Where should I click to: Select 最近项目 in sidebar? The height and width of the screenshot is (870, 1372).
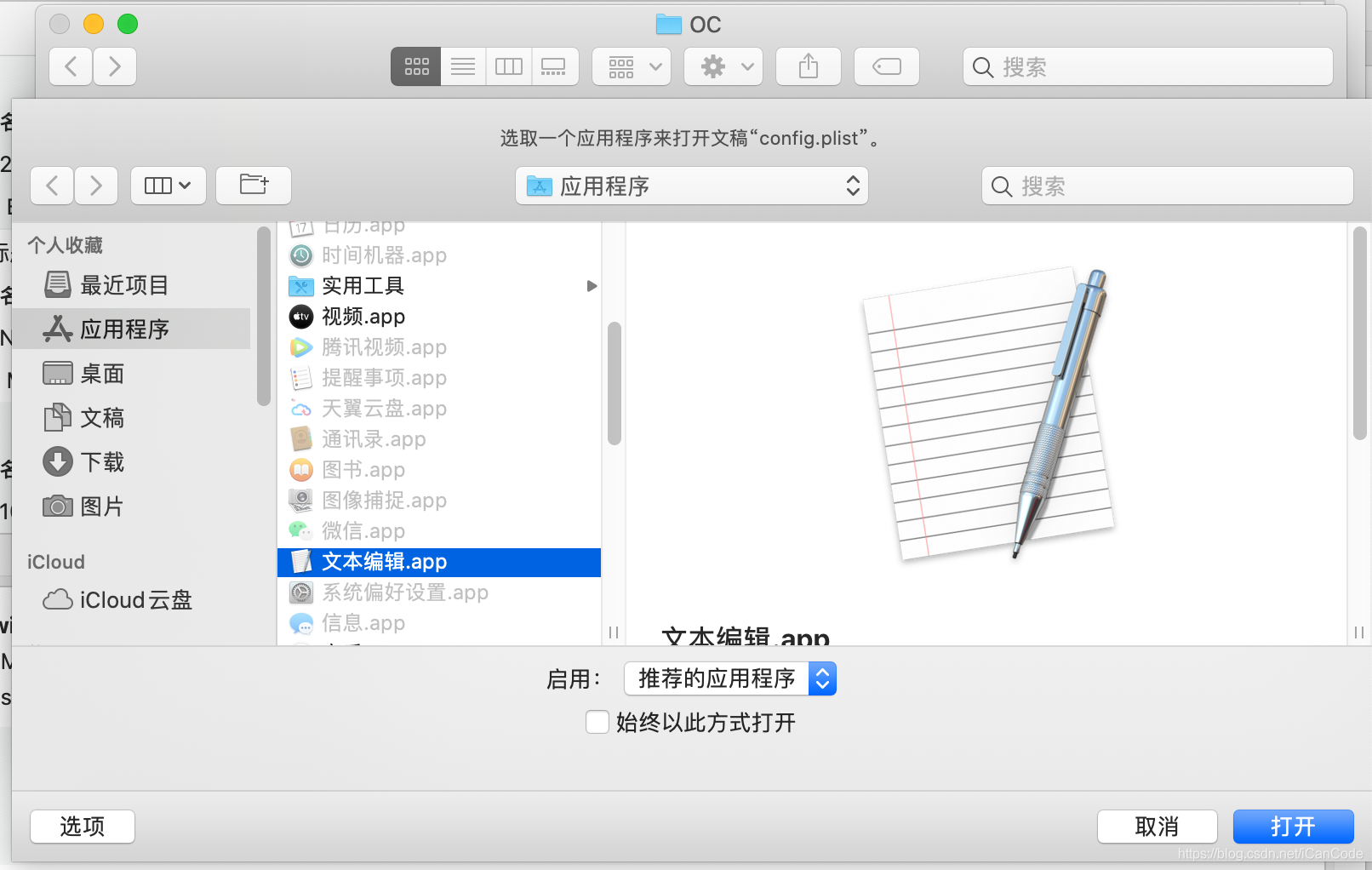coord(132,285)
